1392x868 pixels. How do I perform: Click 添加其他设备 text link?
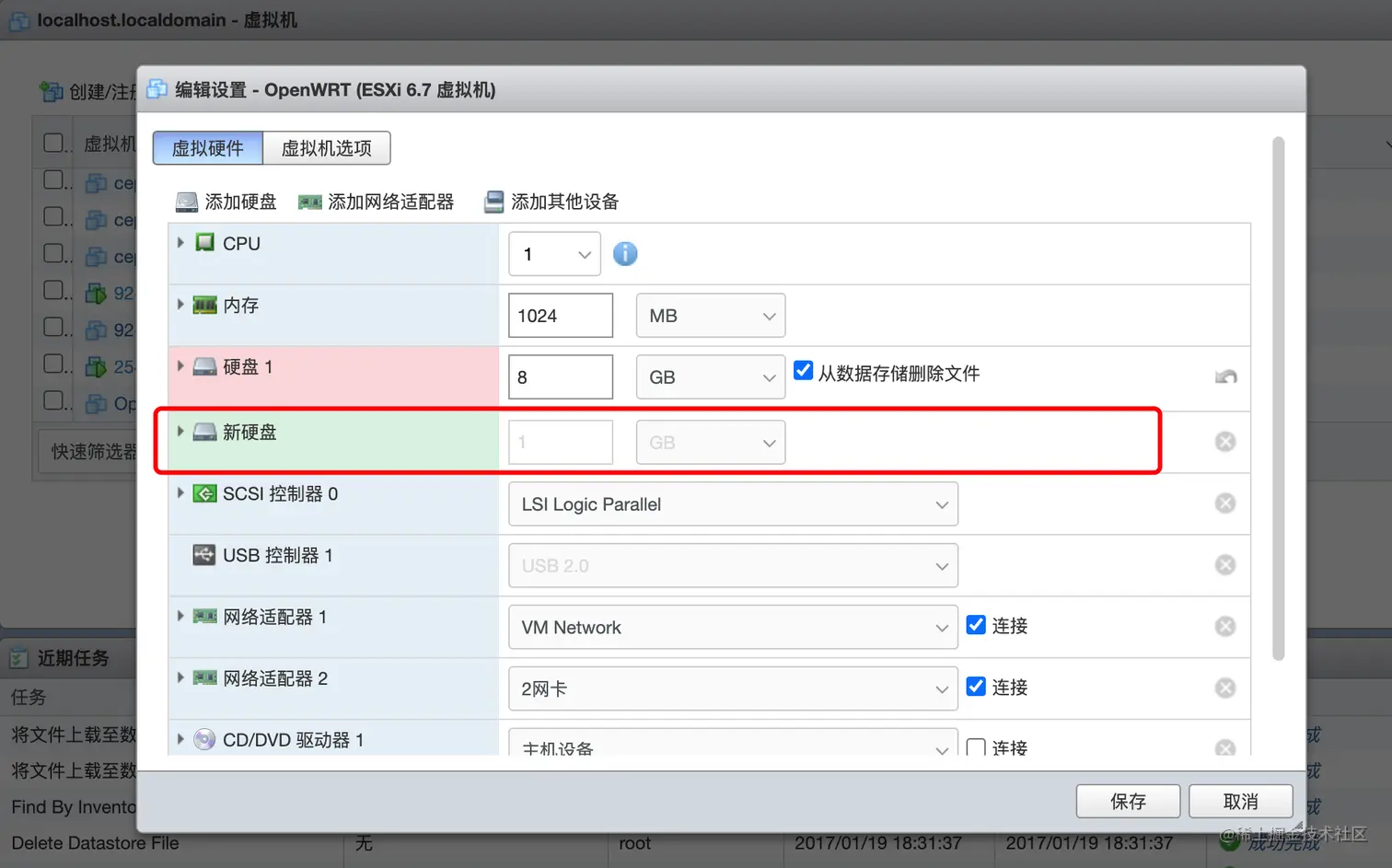tap(565, 202)
